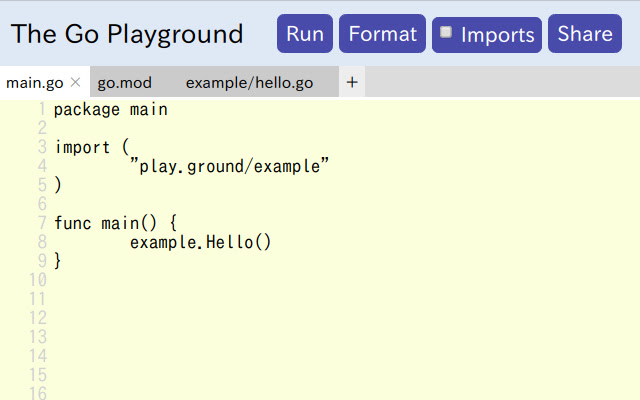Screen dimensions: 640x400
Task: Click the closing brace on line 9
Action: coord(58,261)
